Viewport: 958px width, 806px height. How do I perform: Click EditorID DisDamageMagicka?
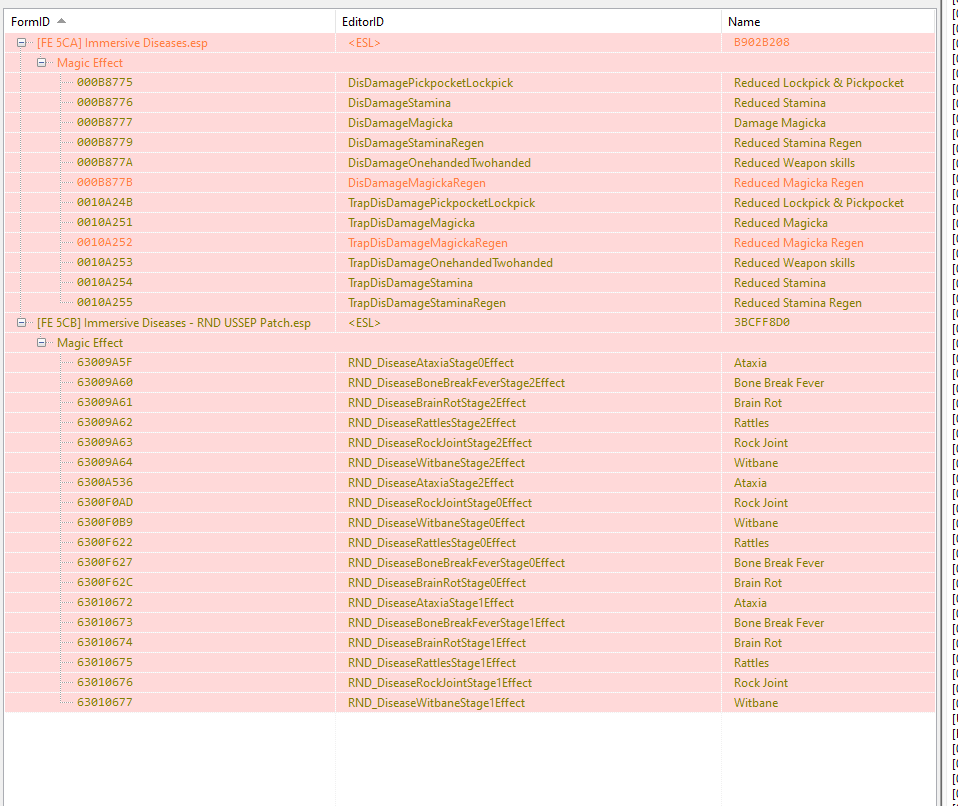(x=400, y=123)
